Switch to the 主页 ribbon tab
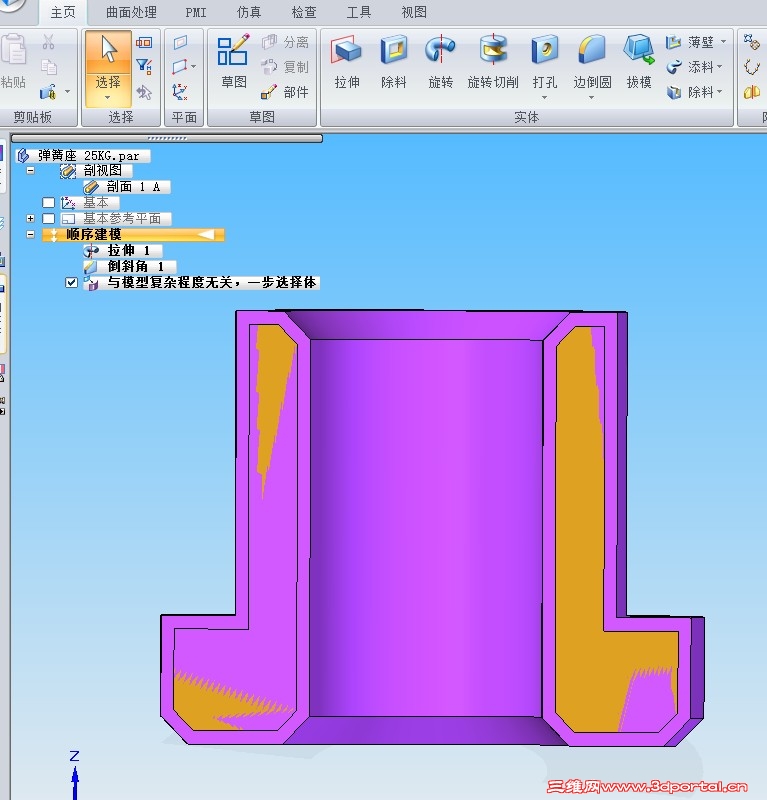The image size is (767, 800). point(63,12)
